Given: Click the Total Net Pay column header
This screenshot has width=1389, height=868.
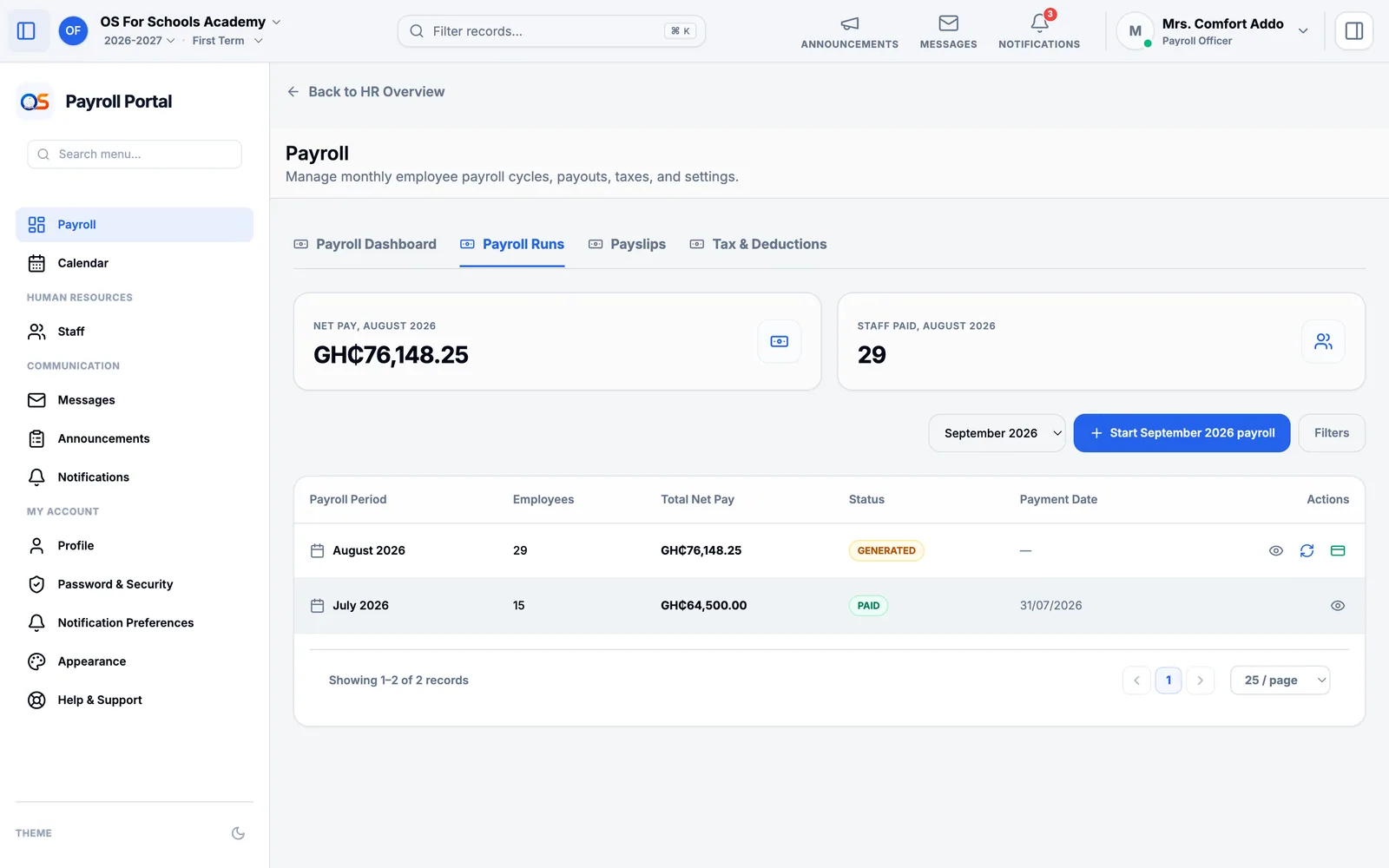Looking at the screenshot, I should click(x=697, y=500).
